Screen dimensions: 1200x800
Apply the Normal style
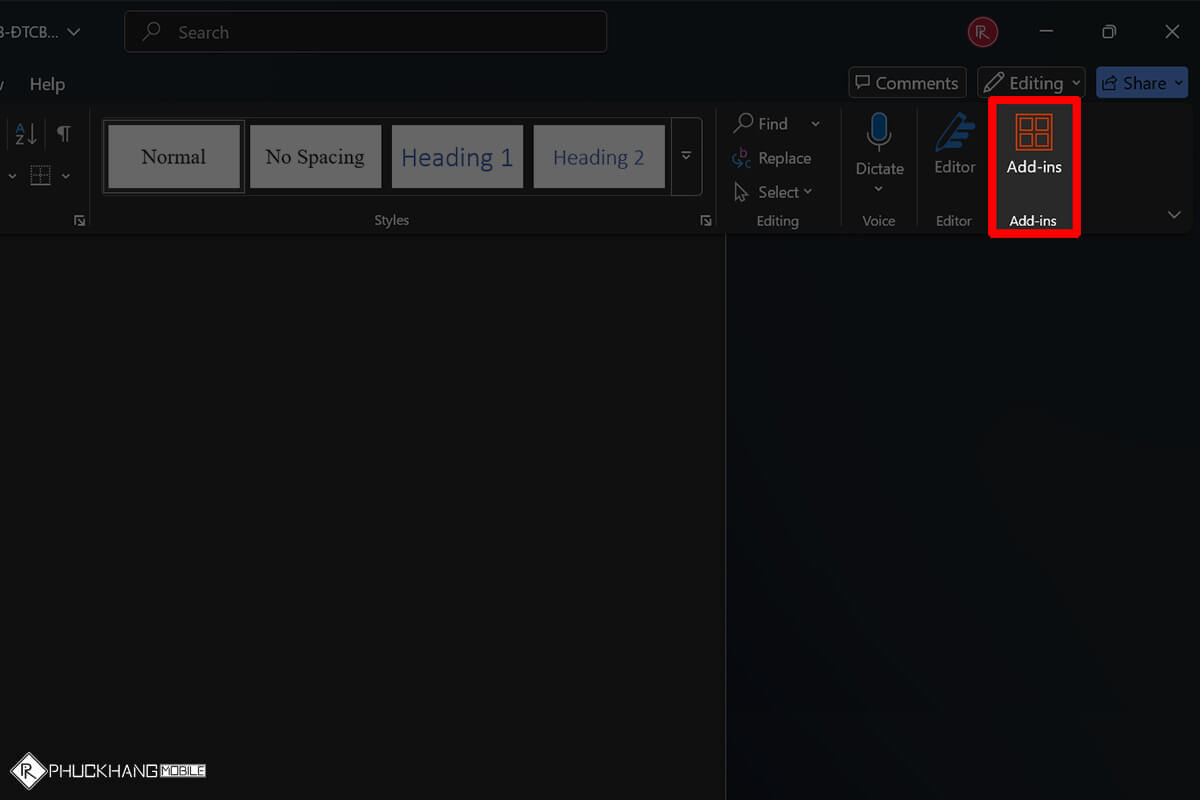174,156
